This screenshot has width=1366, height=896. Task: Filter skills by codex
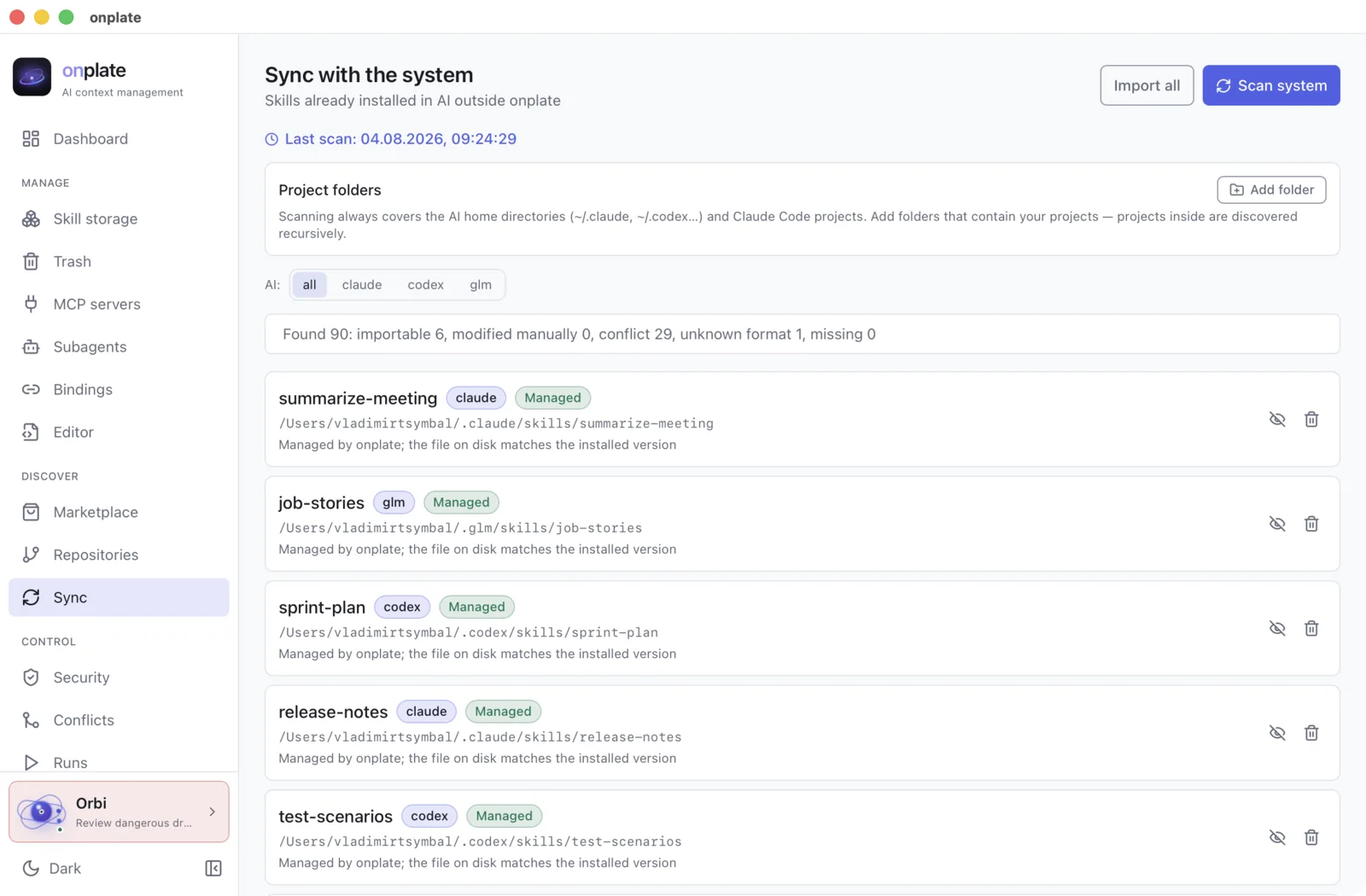(x=425, y=285)
